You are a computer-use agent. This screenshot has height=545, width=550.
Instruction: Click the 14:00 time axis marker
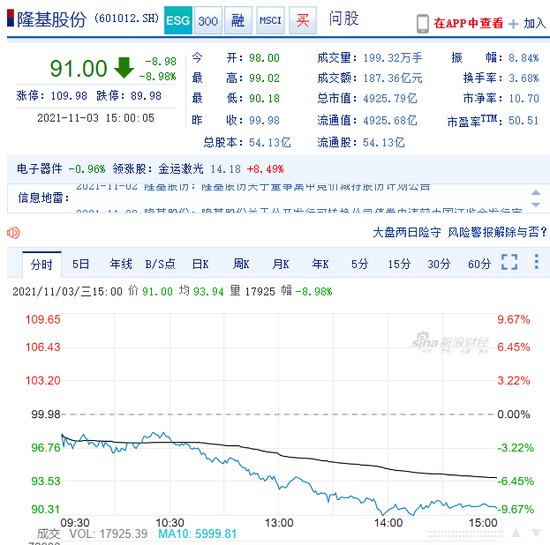click(x=388, y=523)
